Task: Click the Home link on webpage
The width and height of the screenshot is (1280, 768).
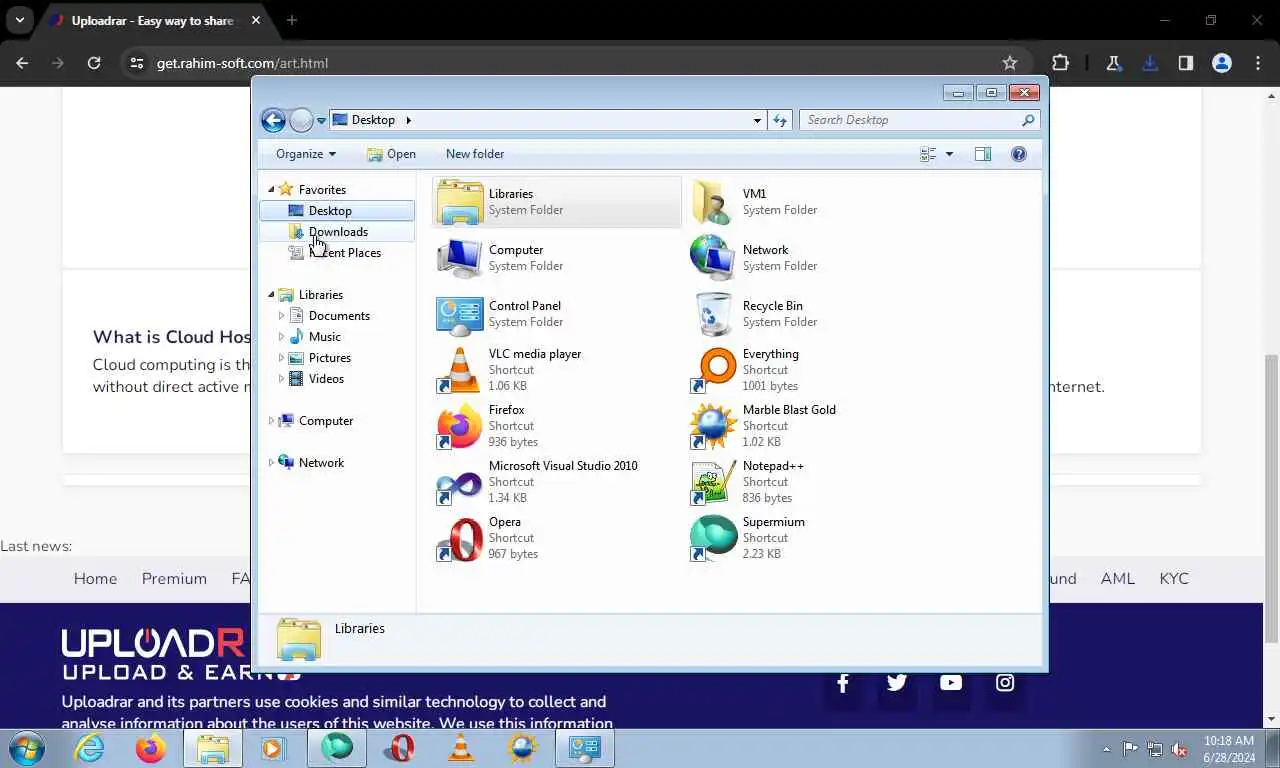Action: (95, 579)
